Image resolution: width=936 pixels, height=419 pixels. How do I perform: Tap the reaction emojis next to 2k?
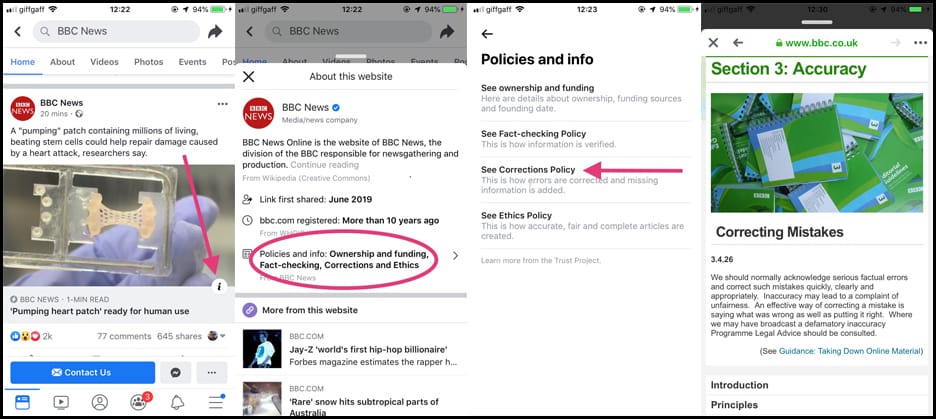(x=26, y=336)
